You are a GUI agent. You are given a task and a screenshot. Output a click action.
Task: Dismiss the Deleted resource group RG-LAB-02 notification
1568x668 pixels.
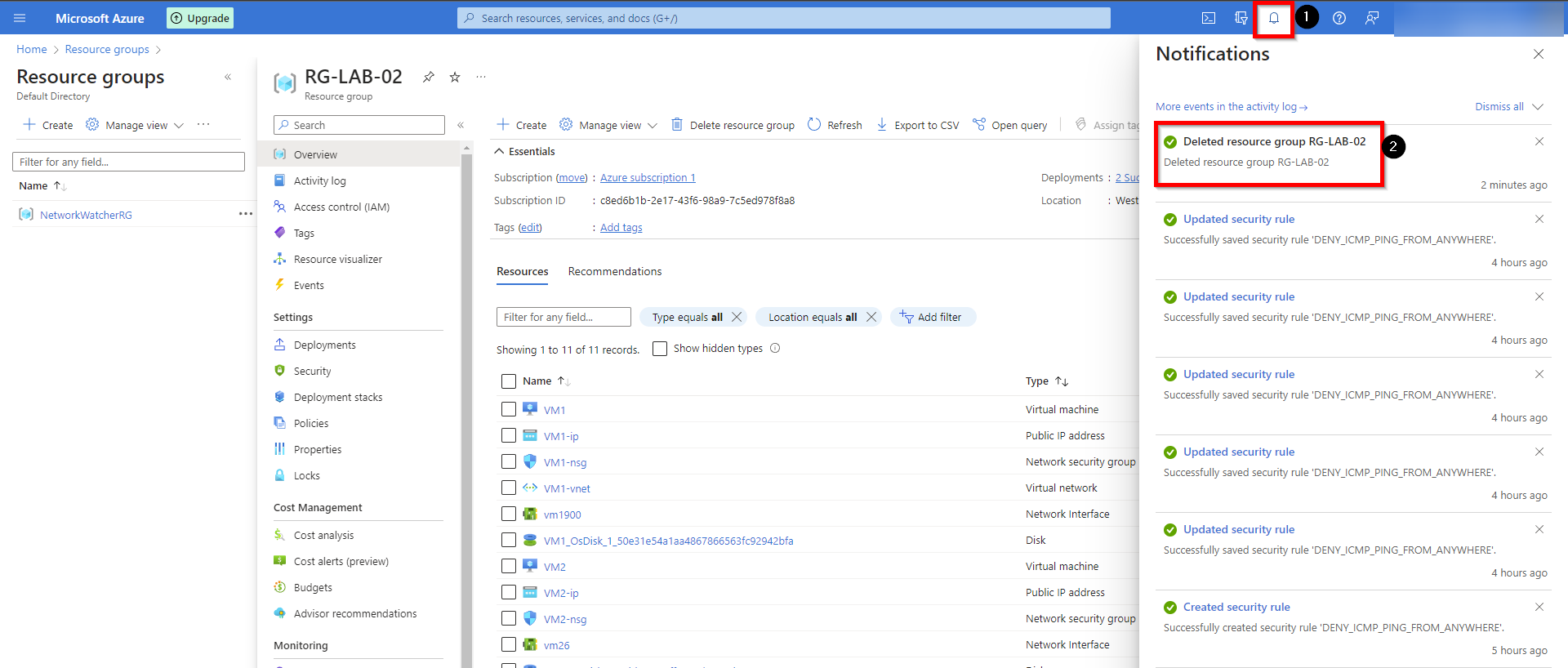click(1539, 141)
